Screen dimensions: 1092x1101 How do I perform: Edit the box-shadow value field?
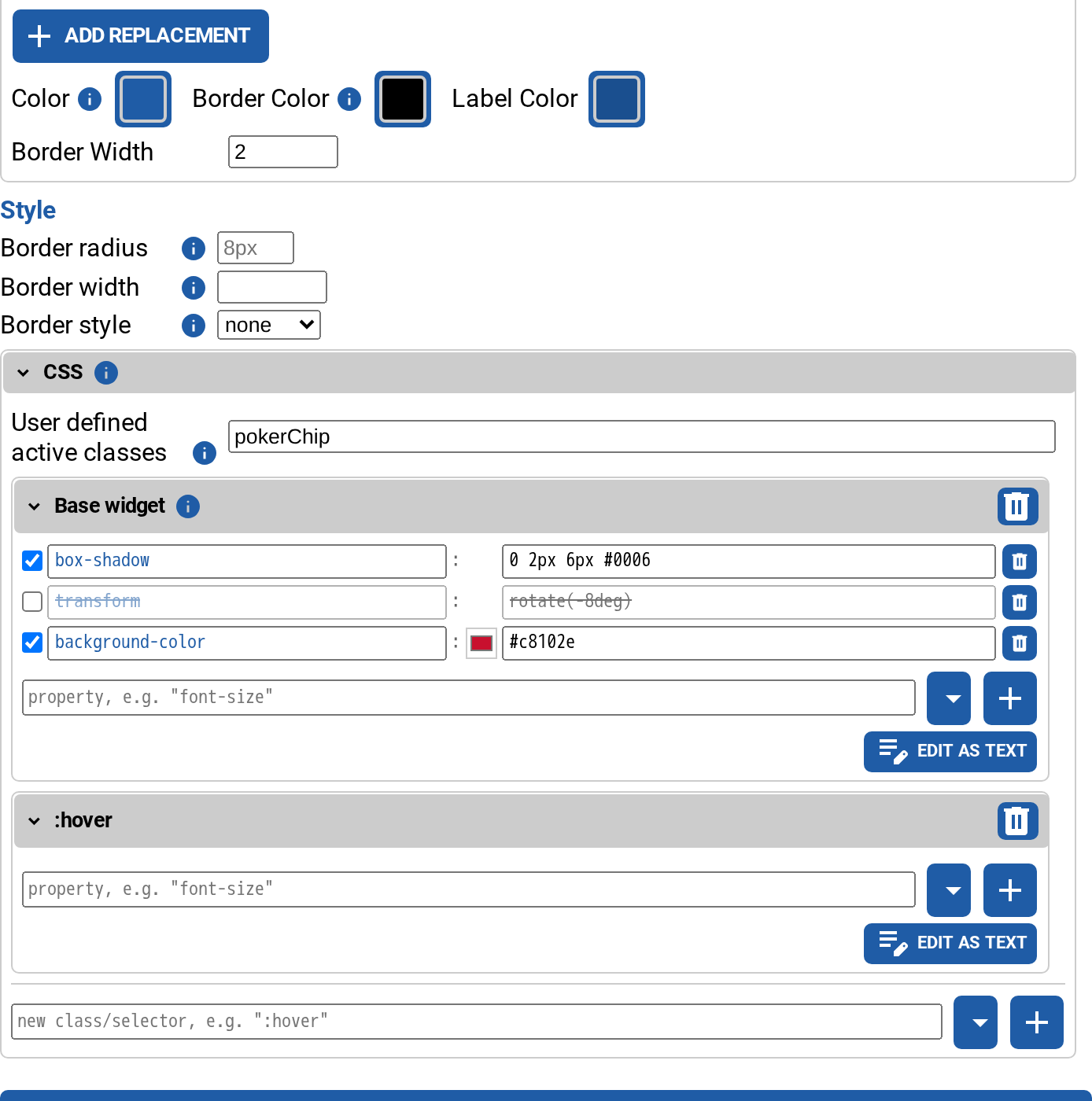point(749,562)
